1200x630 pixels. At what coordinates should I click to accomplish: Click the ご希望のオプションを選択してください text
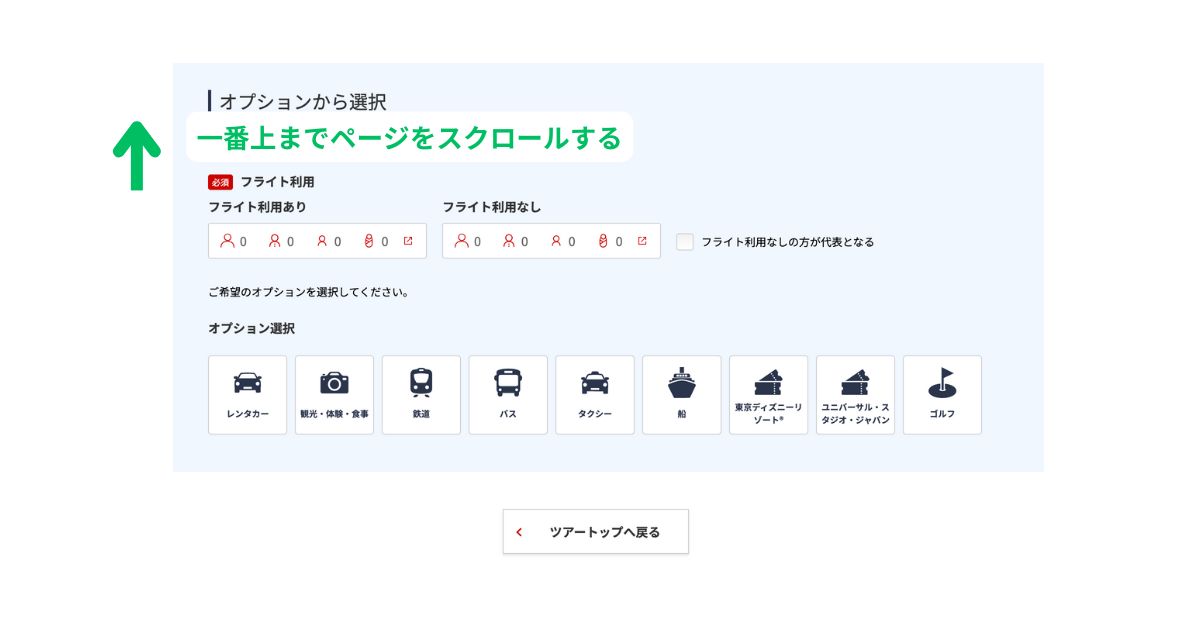pos(309,292)
